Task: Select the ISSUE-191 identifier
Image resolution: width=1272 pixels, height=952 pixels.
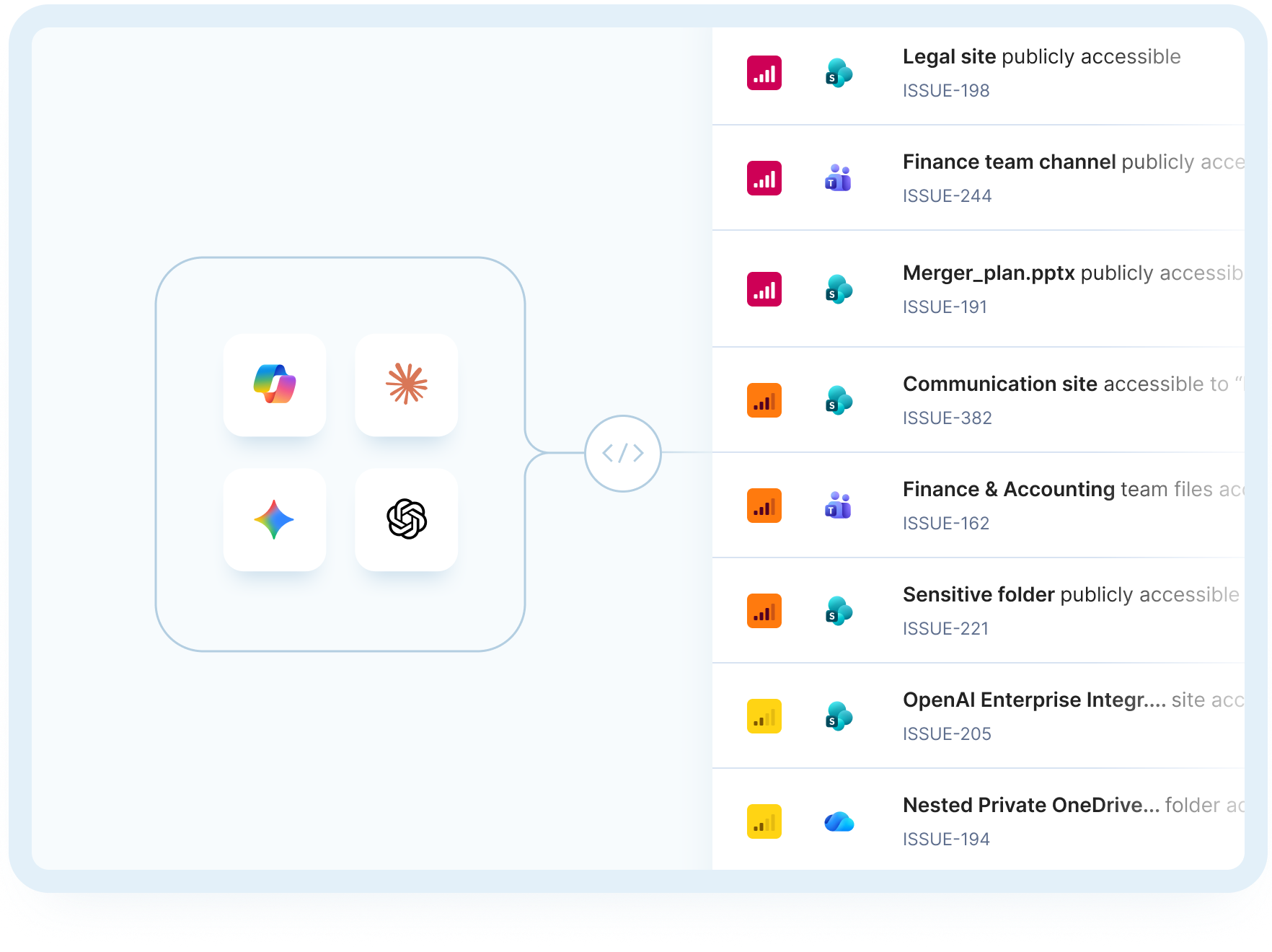Action: [x=945, y=307]
